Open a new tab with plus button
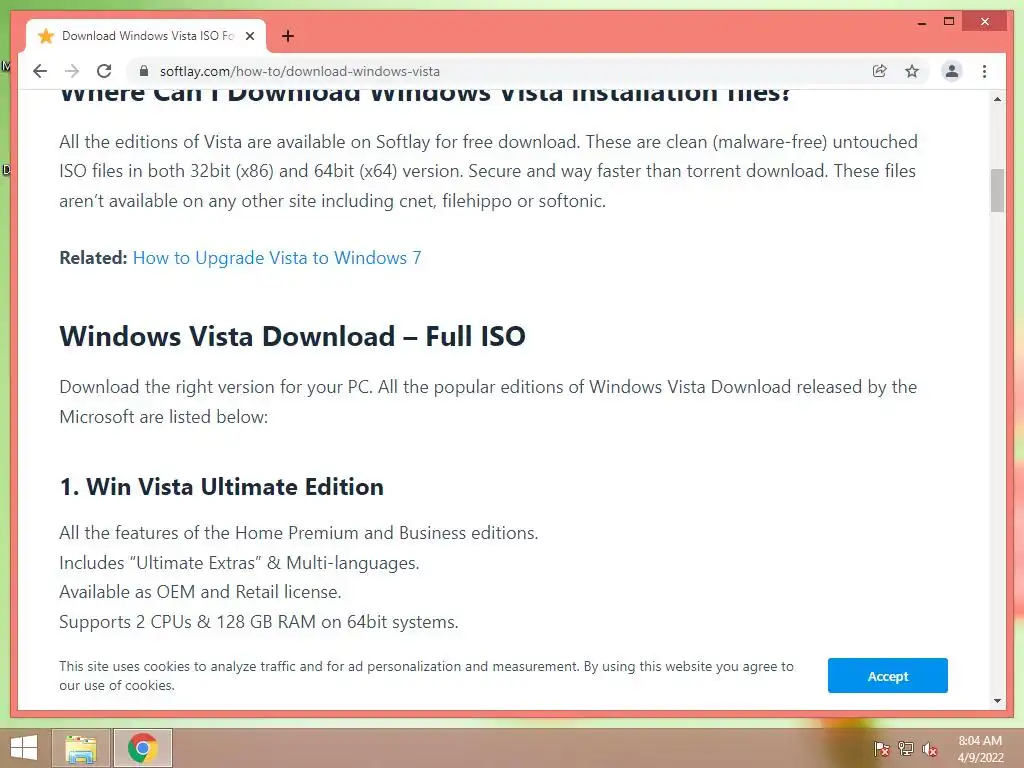The image size is (1024, 768). pos(288,36)
